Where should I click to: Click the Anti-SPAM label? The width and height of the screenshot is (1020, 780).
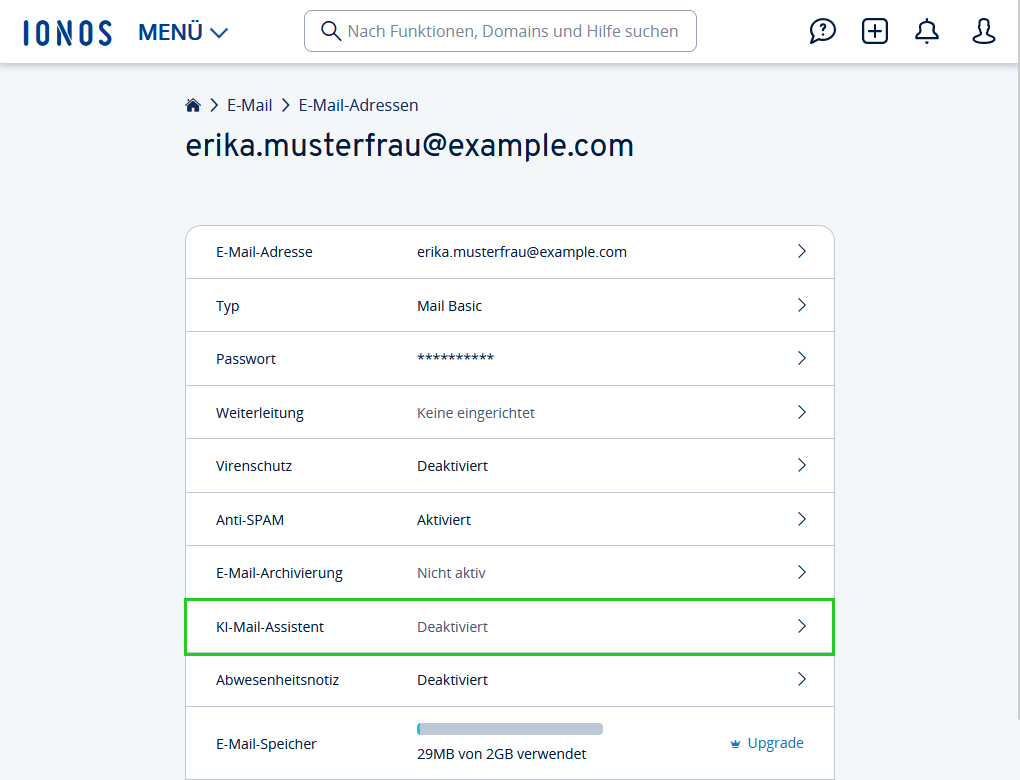250,520
